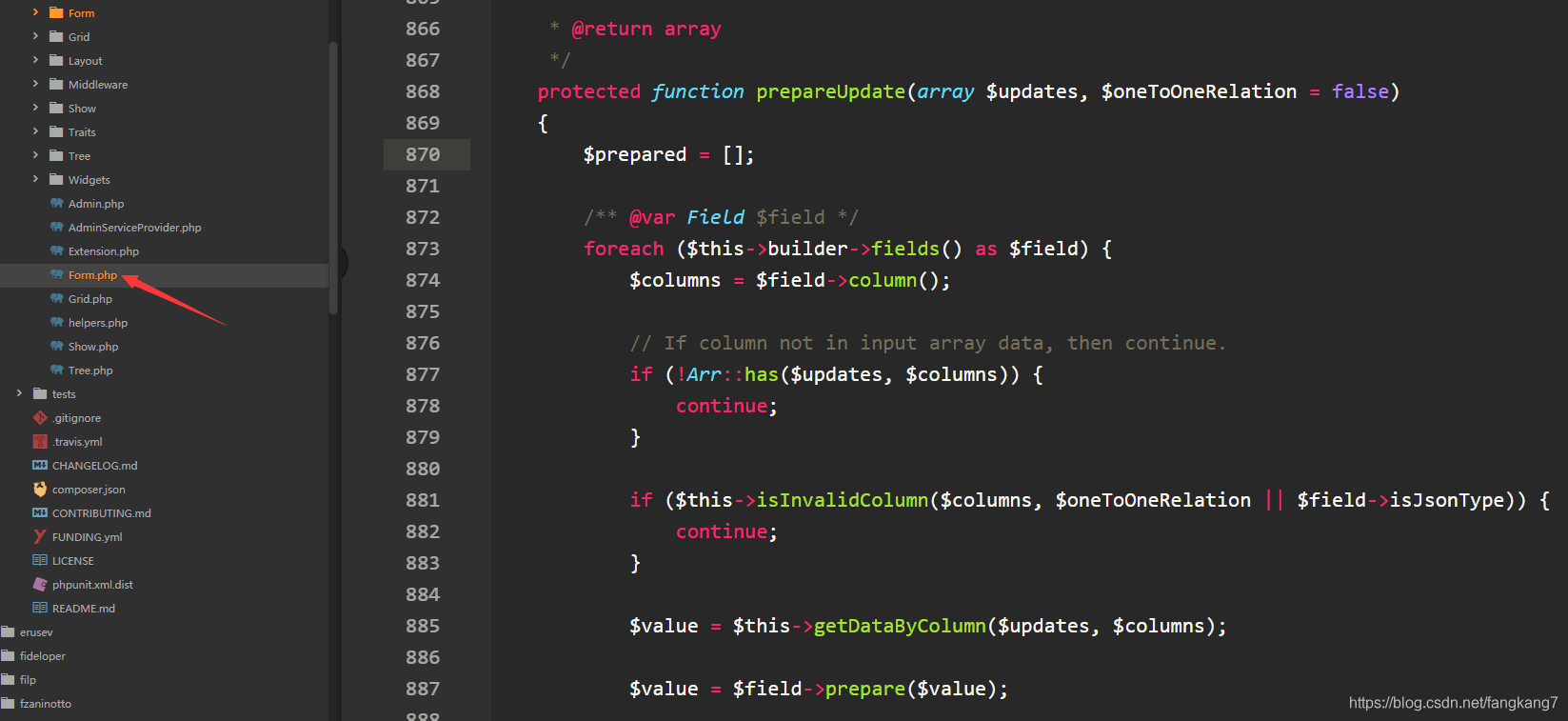Click the Traits folder icon
Image resolution: width=1568 pixels, height=721 pixels.
tap(56, 131)
